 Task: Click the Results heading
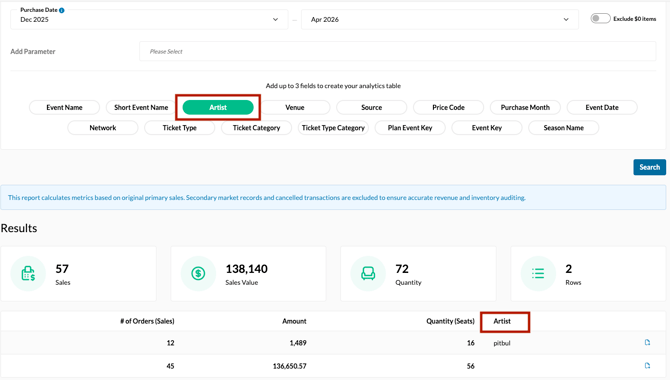click(x=19, y=228)
